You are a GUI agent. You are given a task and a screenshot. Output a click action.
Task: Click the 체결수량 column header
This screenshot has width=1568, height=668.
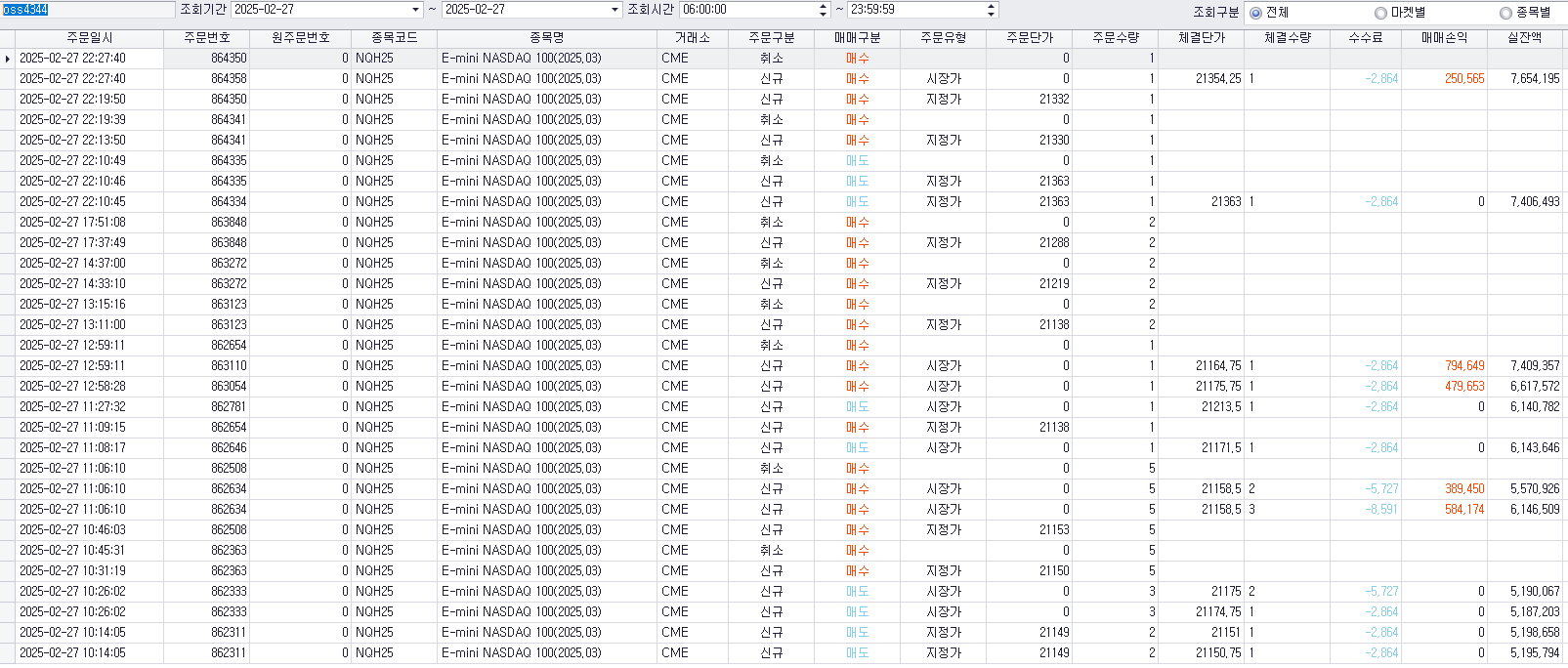[x=1288, y=38]
